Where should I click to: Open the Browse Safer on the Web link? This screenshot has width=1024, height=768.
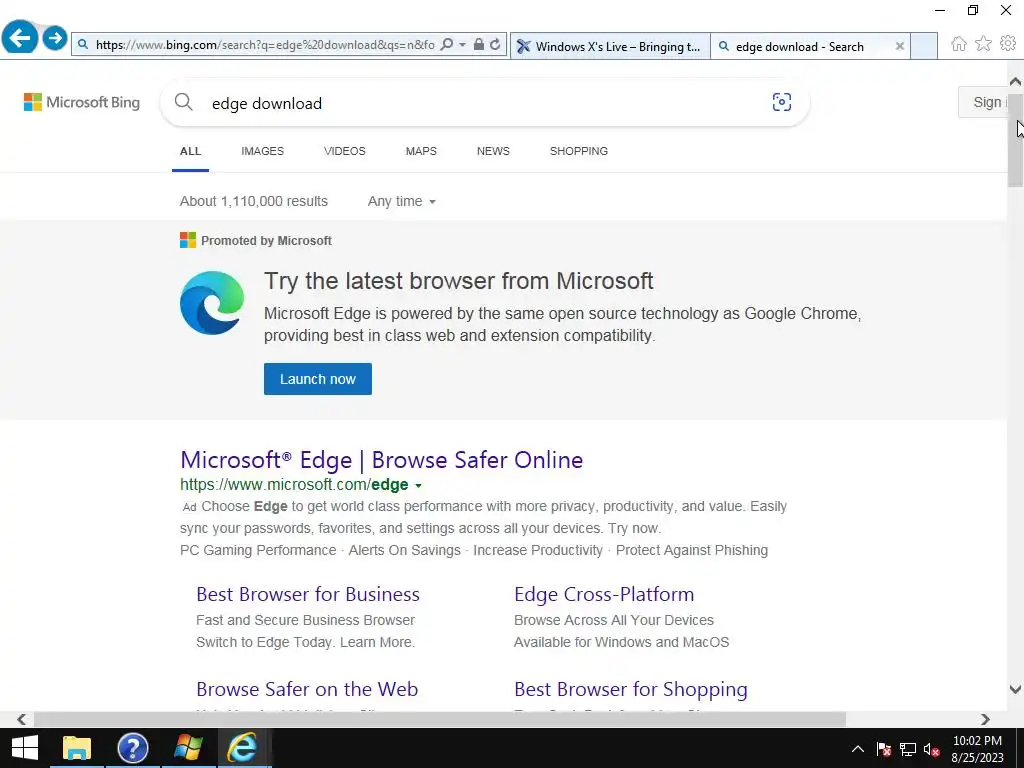point(307,689)
